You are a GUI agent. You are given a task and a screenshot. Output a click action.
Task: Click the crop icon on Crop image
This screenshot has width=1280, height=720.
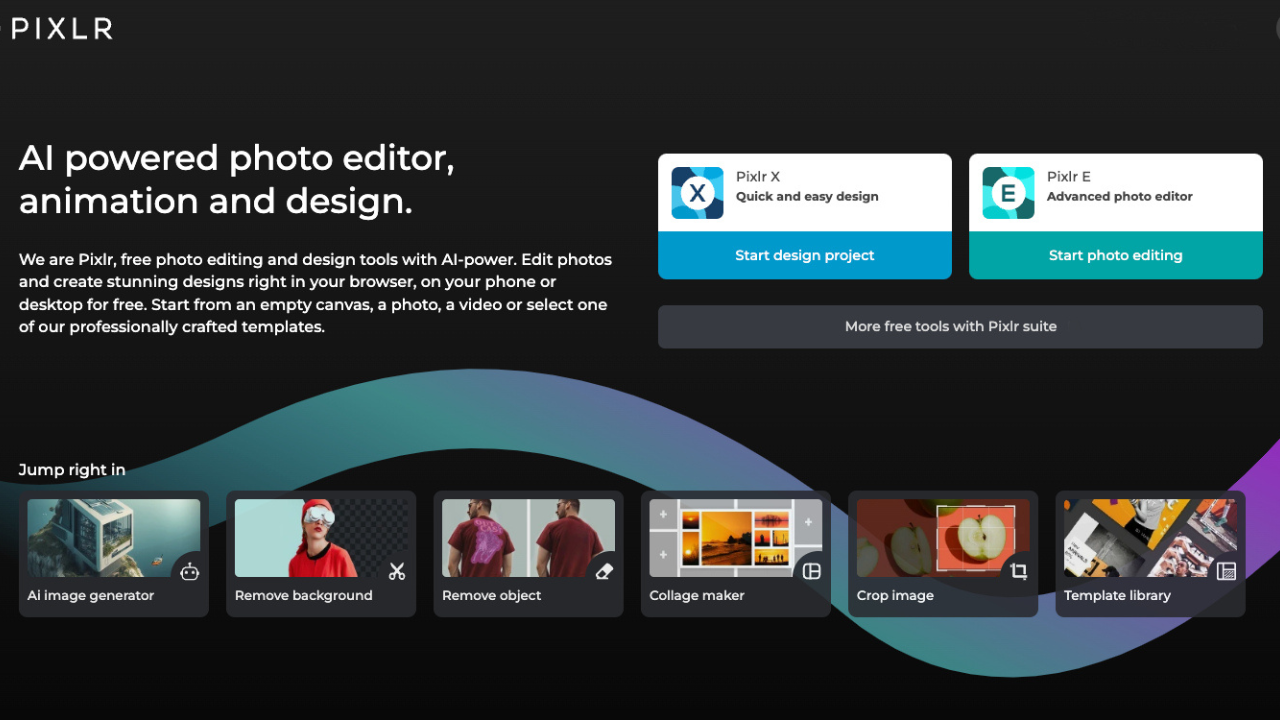(1019, 571)
